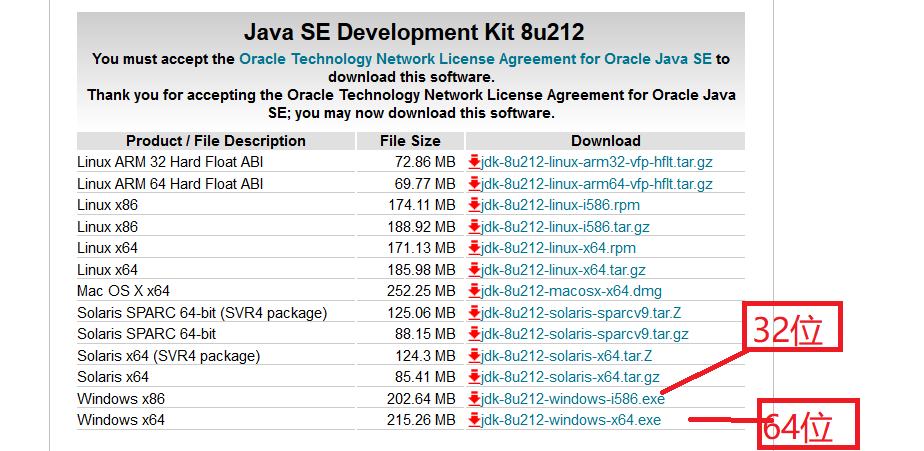
Task: Click download arrow icon for jdk-8u212-linux-x64.rpm
Action: pyautogui.click(x=474, y=248)
